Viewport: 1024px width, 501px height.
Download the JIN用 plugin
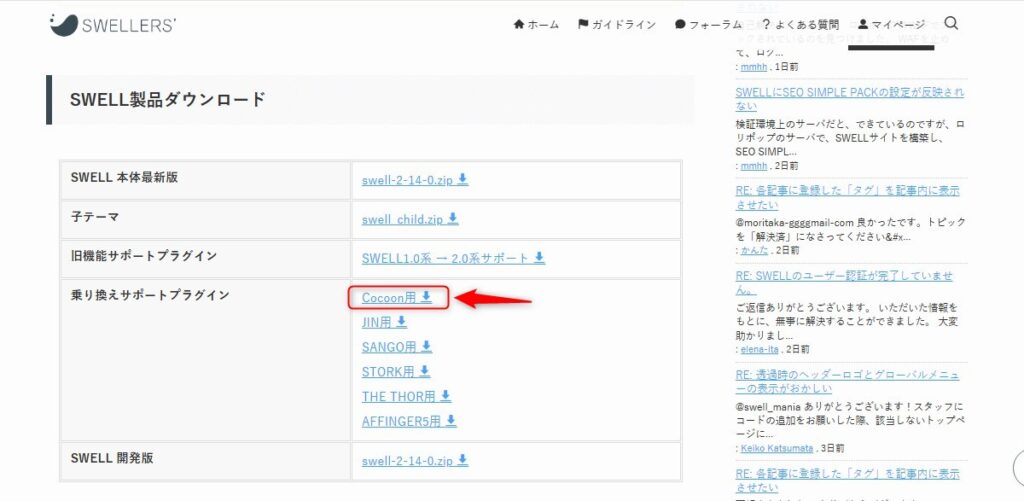(384, 322)
